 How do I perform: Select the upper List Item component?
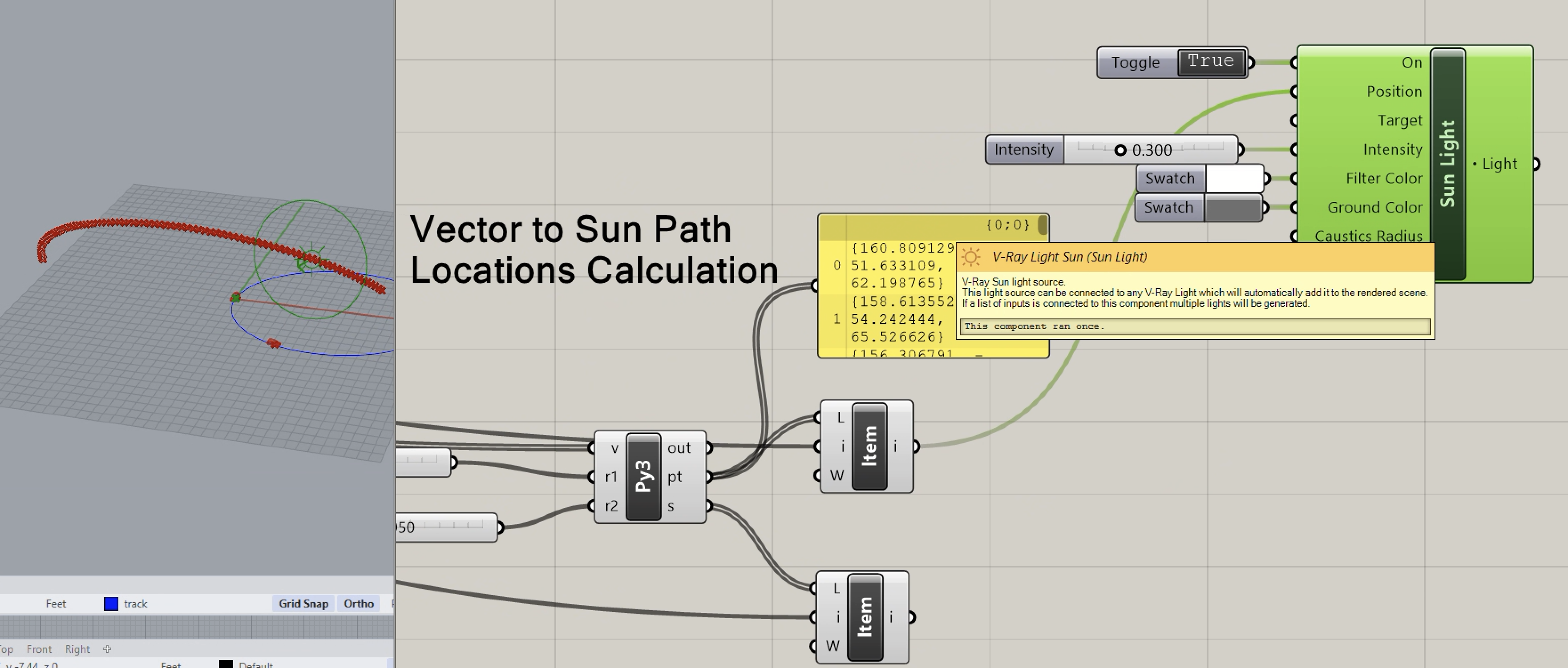[869, 446]
